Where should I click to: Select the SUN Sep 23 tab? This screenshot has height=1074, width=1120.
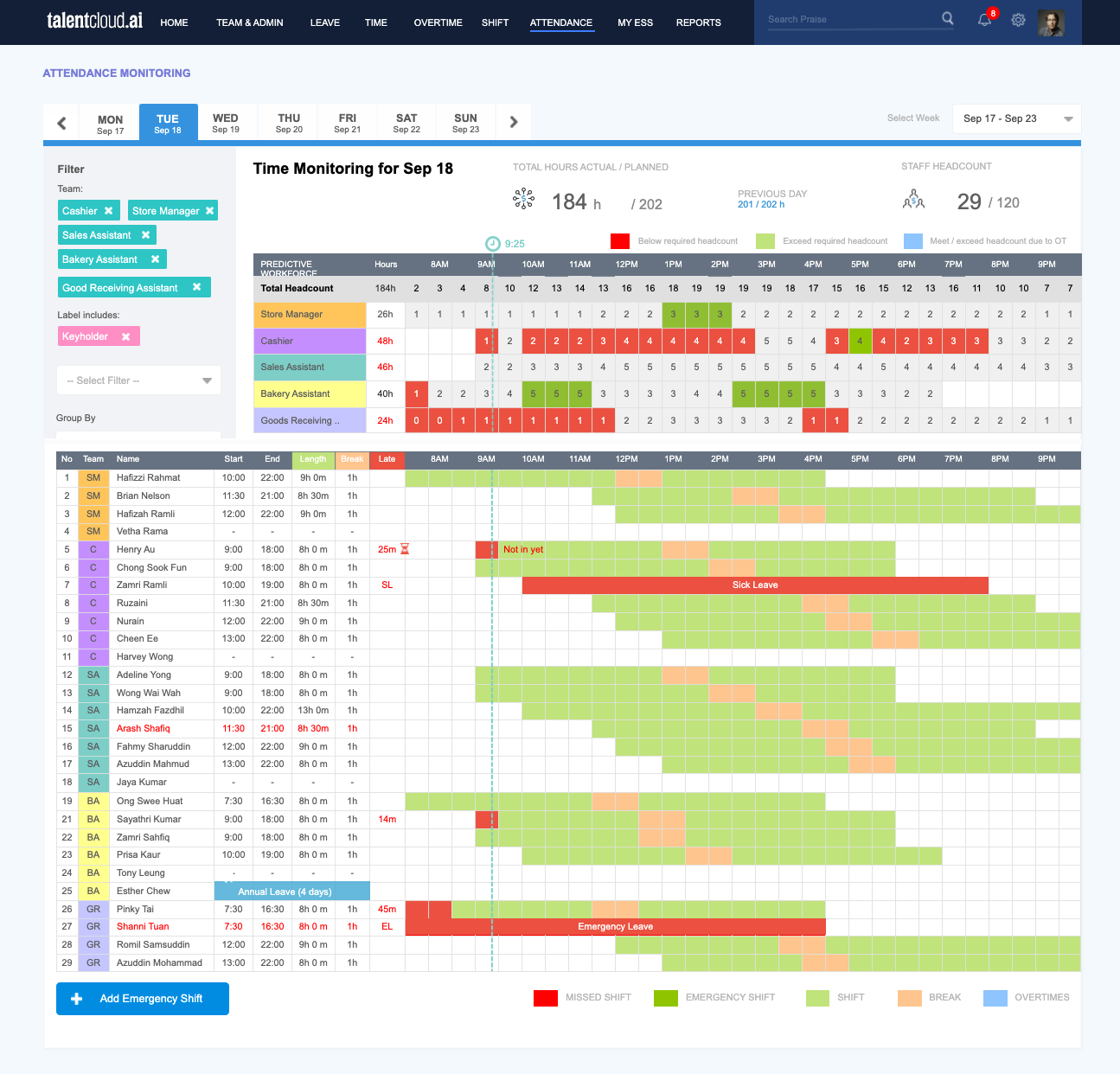pos(465,123)
